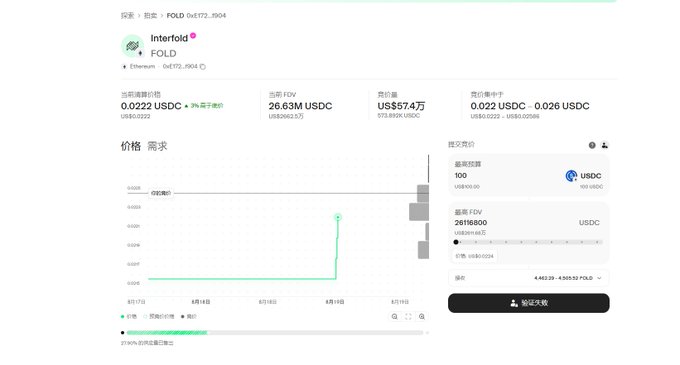The width and height of the screenshot is (680, 365).
Task: Click FOLD 0xE172...f904 breadcrumb entry
Action: tap(196, 16)
